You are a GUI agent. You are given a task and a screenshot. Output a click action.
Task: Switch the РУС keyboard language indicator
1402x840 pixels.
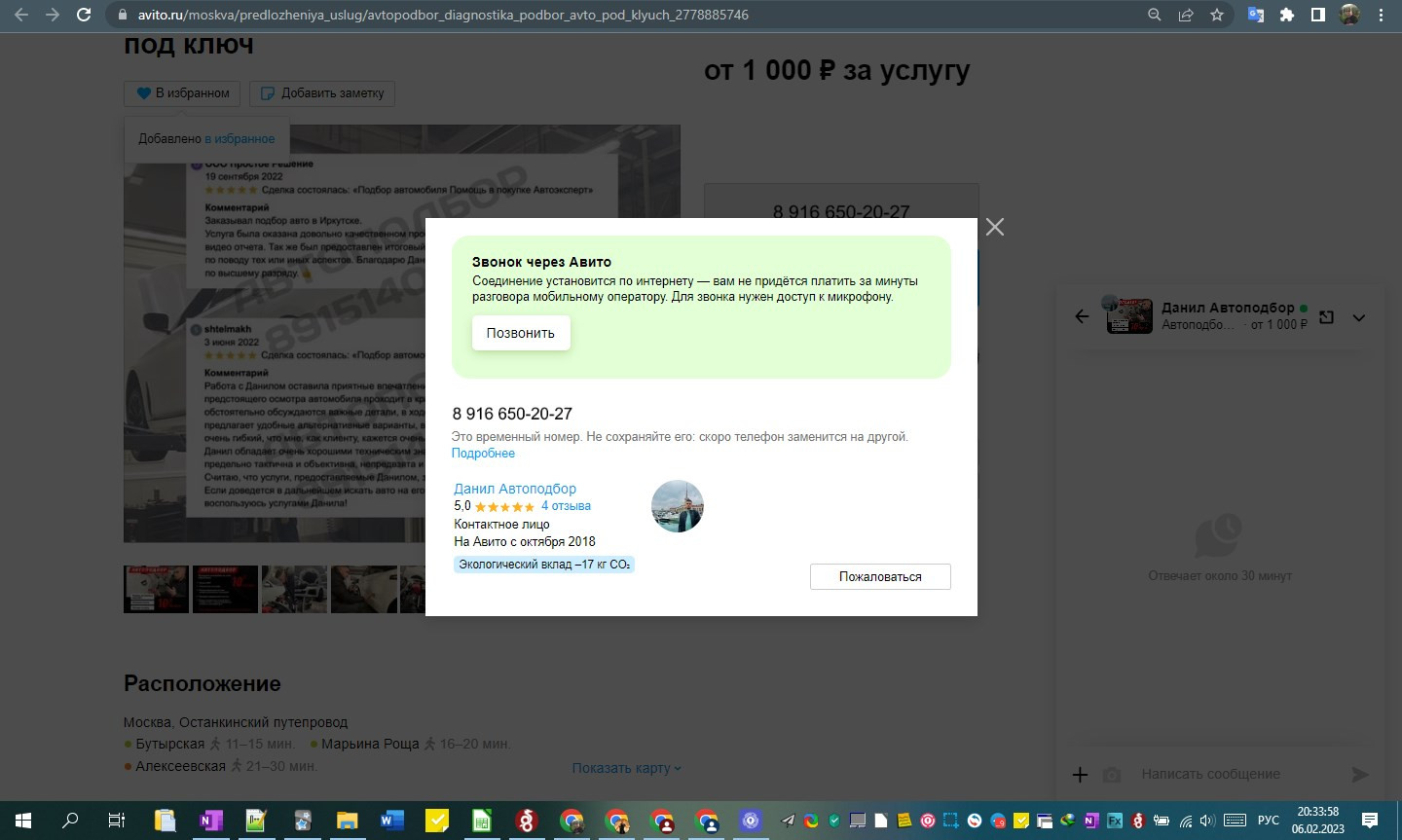point(1268,821)
